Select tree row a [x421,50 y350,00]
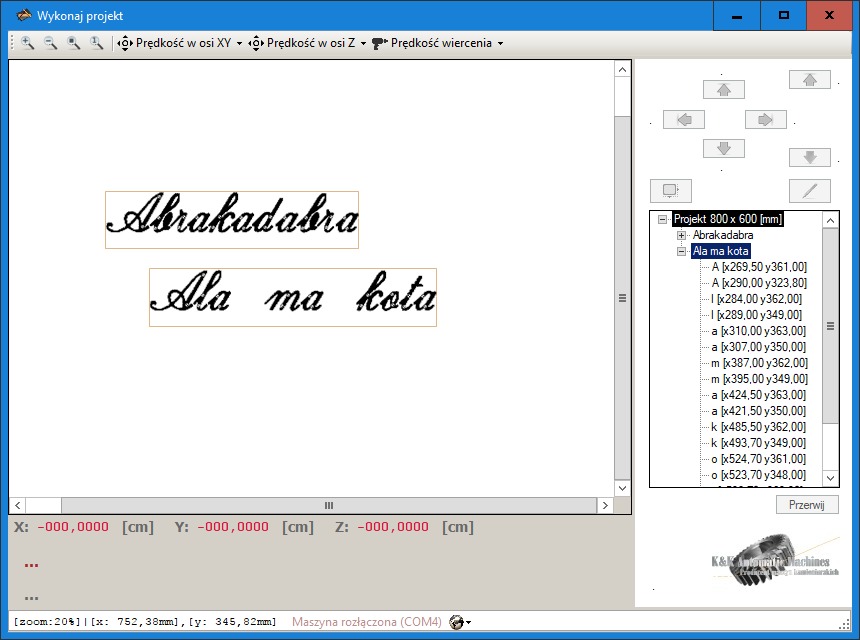The height and width of the screenshot is (640, 860). [759, 411]
